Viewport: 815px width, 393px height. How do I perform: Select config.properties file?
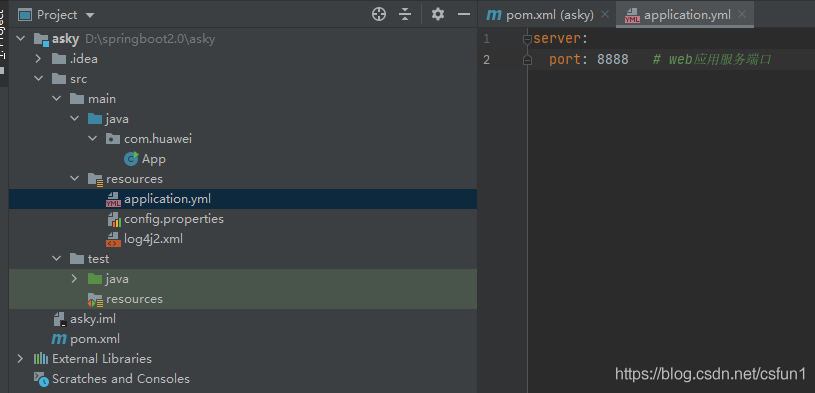(x=174, y=219)
